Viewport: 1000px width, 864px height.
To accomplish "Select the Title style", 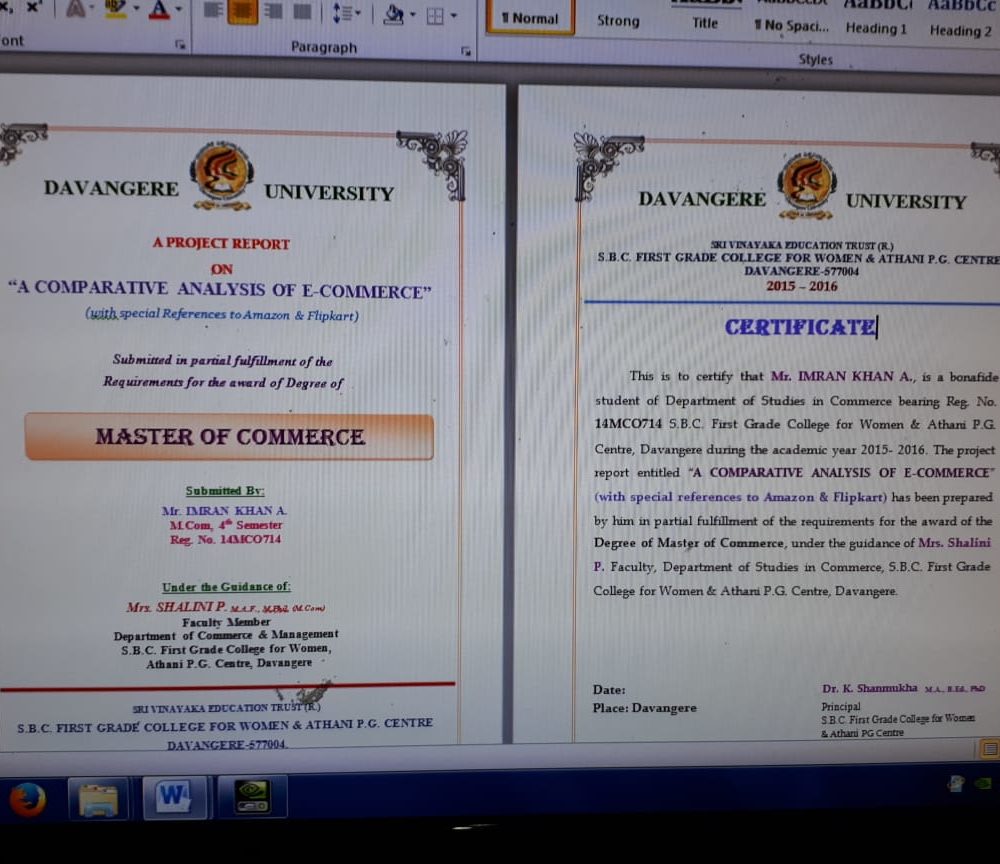I will tap(705, 22).
